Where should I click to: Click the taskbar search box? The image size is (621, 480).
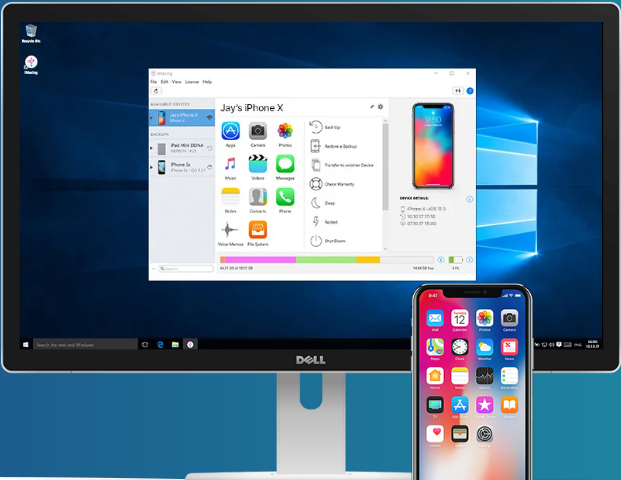[x=86, y=345]
